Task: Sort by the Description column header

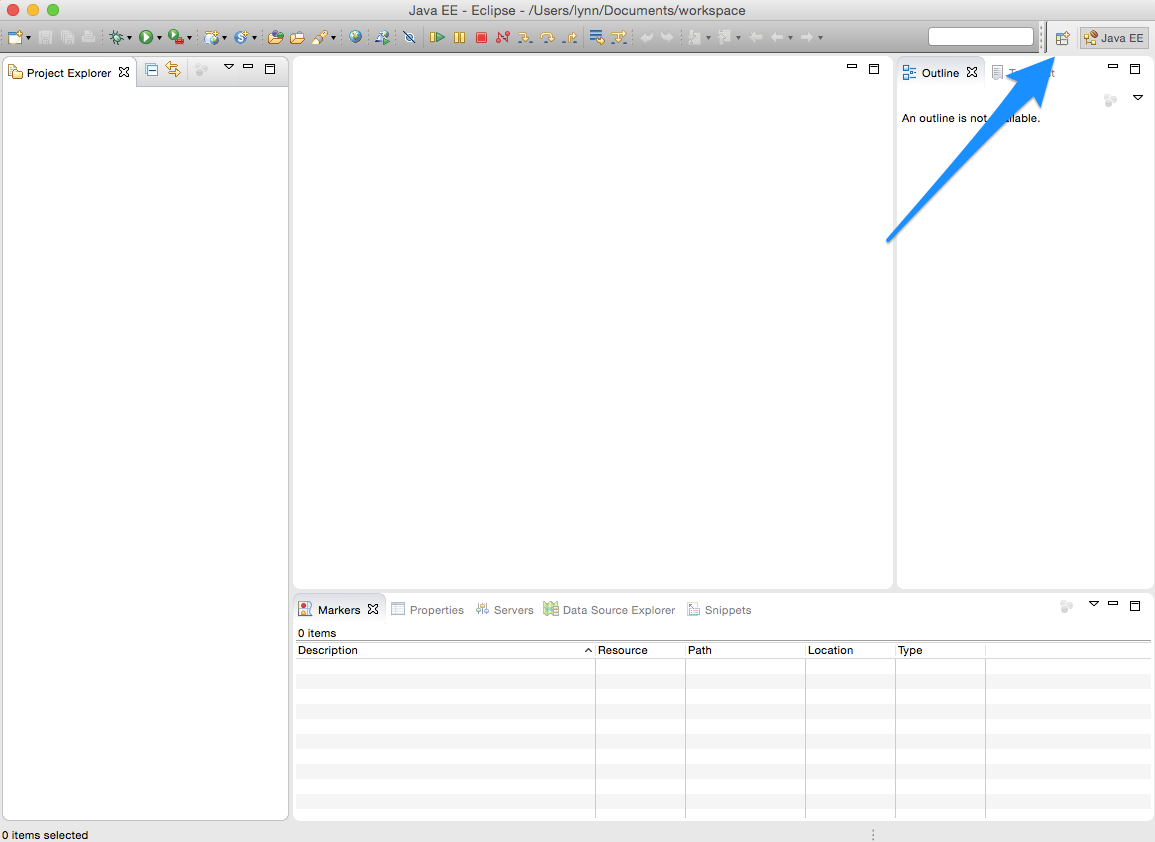Action: pos(445,650)
